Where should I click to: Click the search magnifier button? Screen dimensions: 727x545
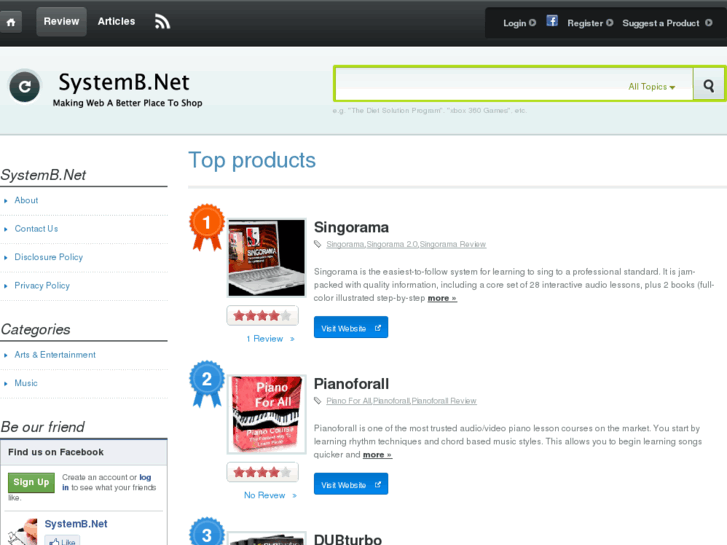pyautogui.click(x=708, y=85)
